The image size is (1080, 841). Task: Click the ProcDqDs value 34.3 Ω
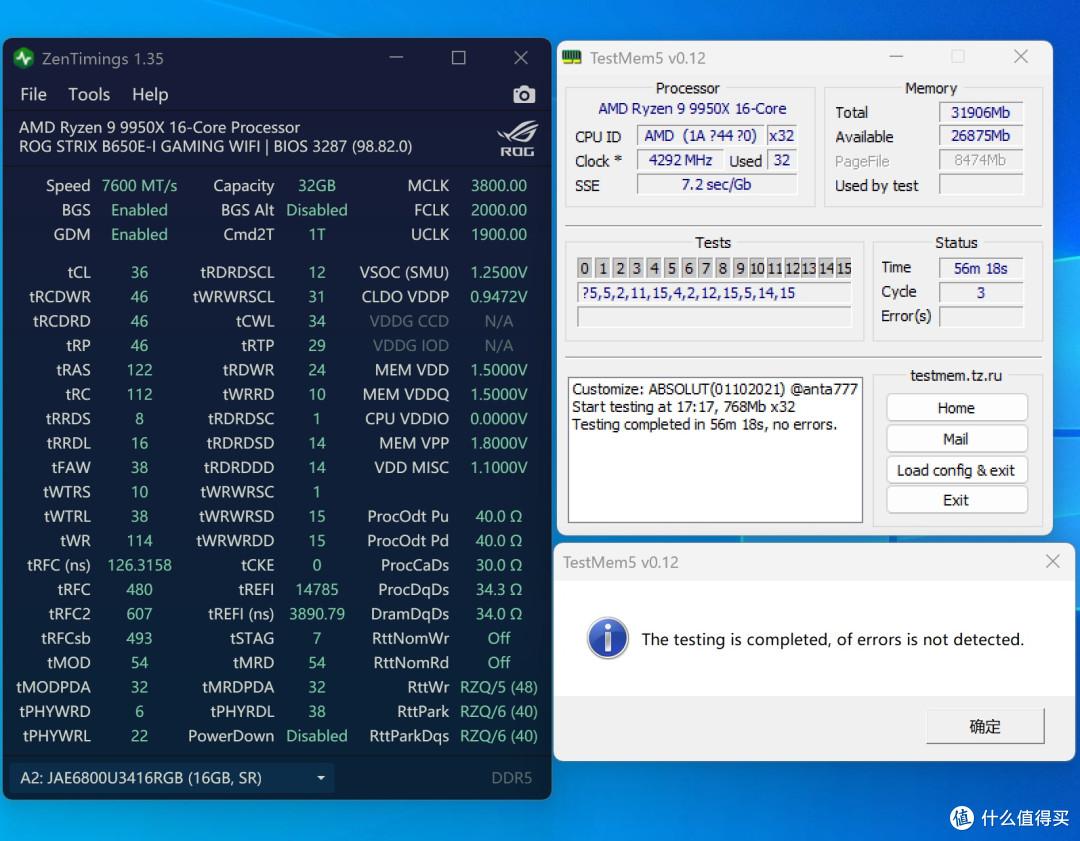pos(499,590)
